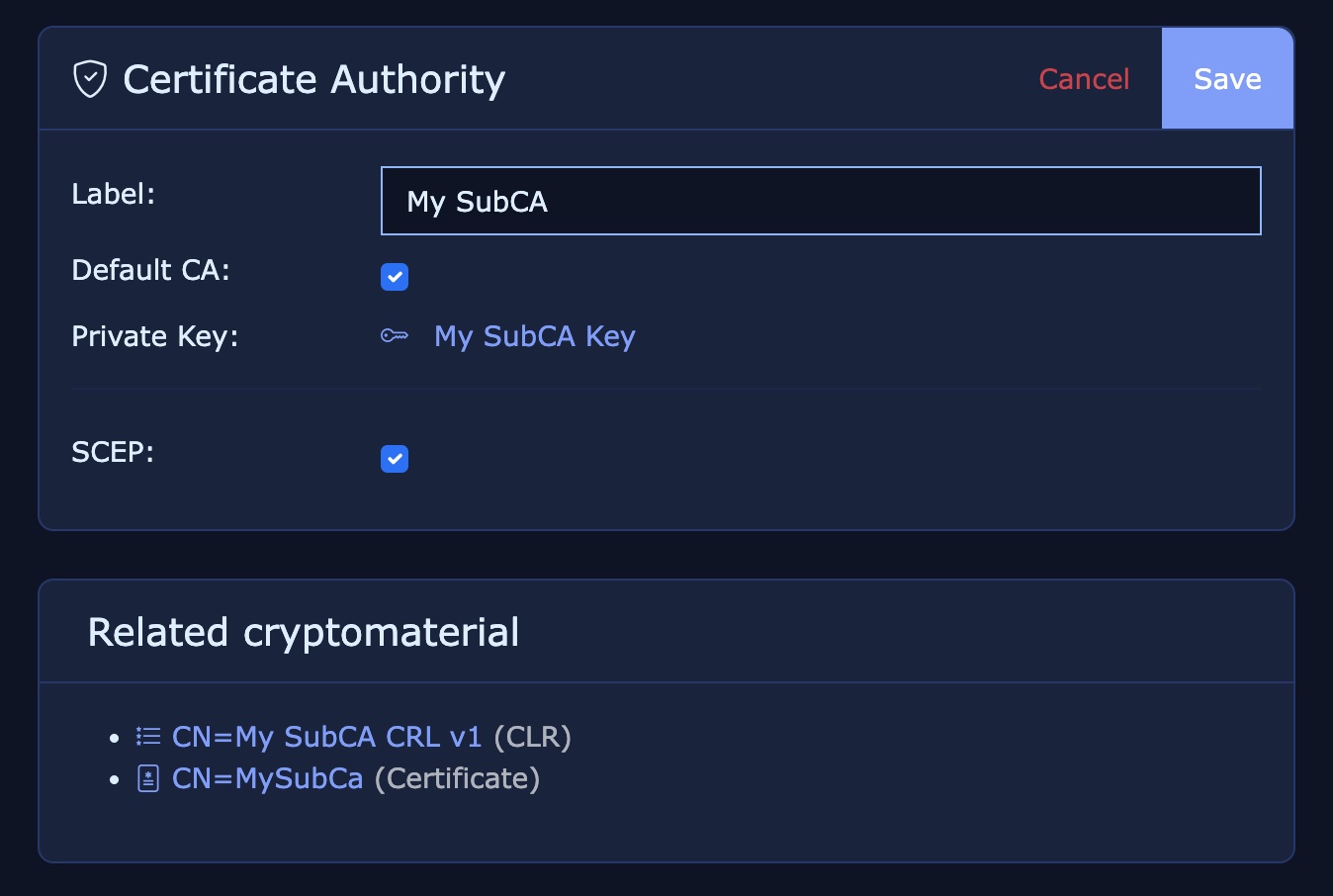The width and height of the screenshot is (1333, 896).
Task: Click the key icon next to My SubCA Key
Action: (395, 336)
